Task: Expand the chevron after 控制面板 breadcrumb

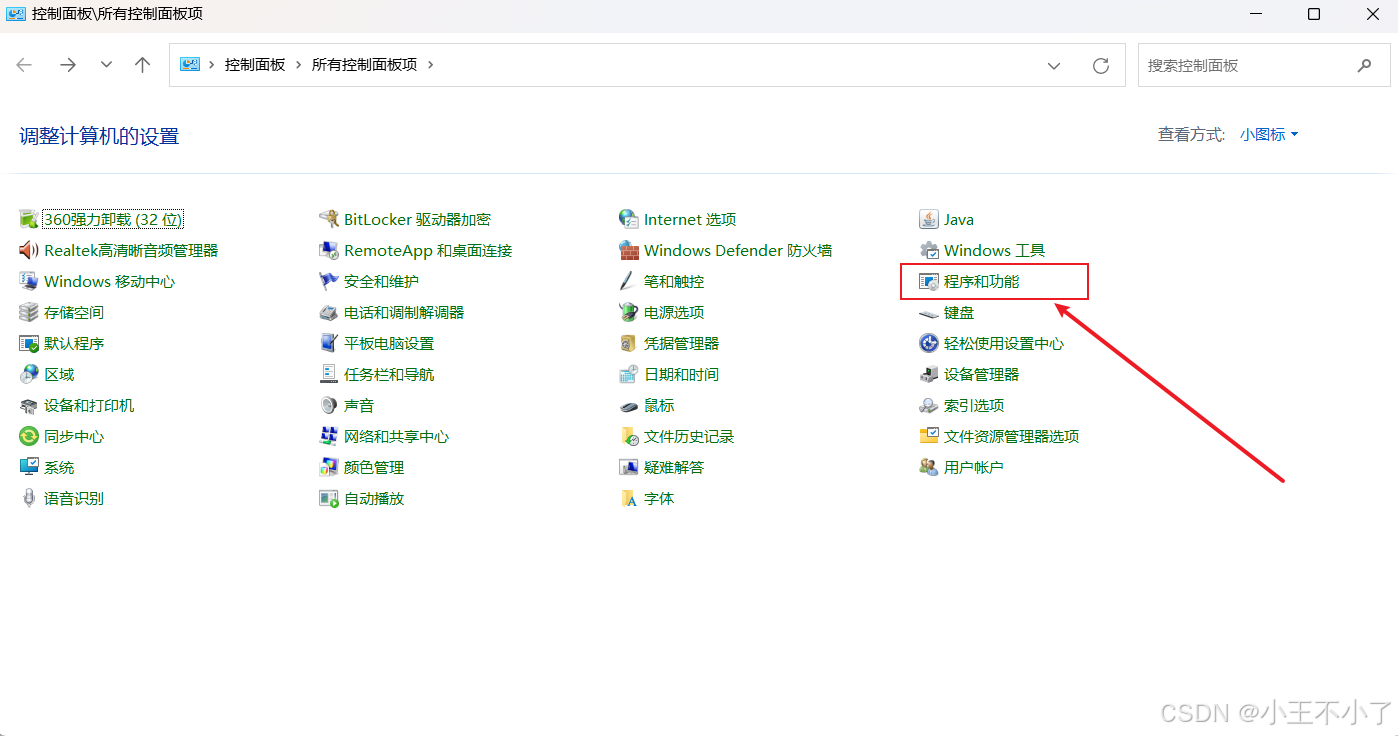Action: pyautogui.click(x=298, y=64)
